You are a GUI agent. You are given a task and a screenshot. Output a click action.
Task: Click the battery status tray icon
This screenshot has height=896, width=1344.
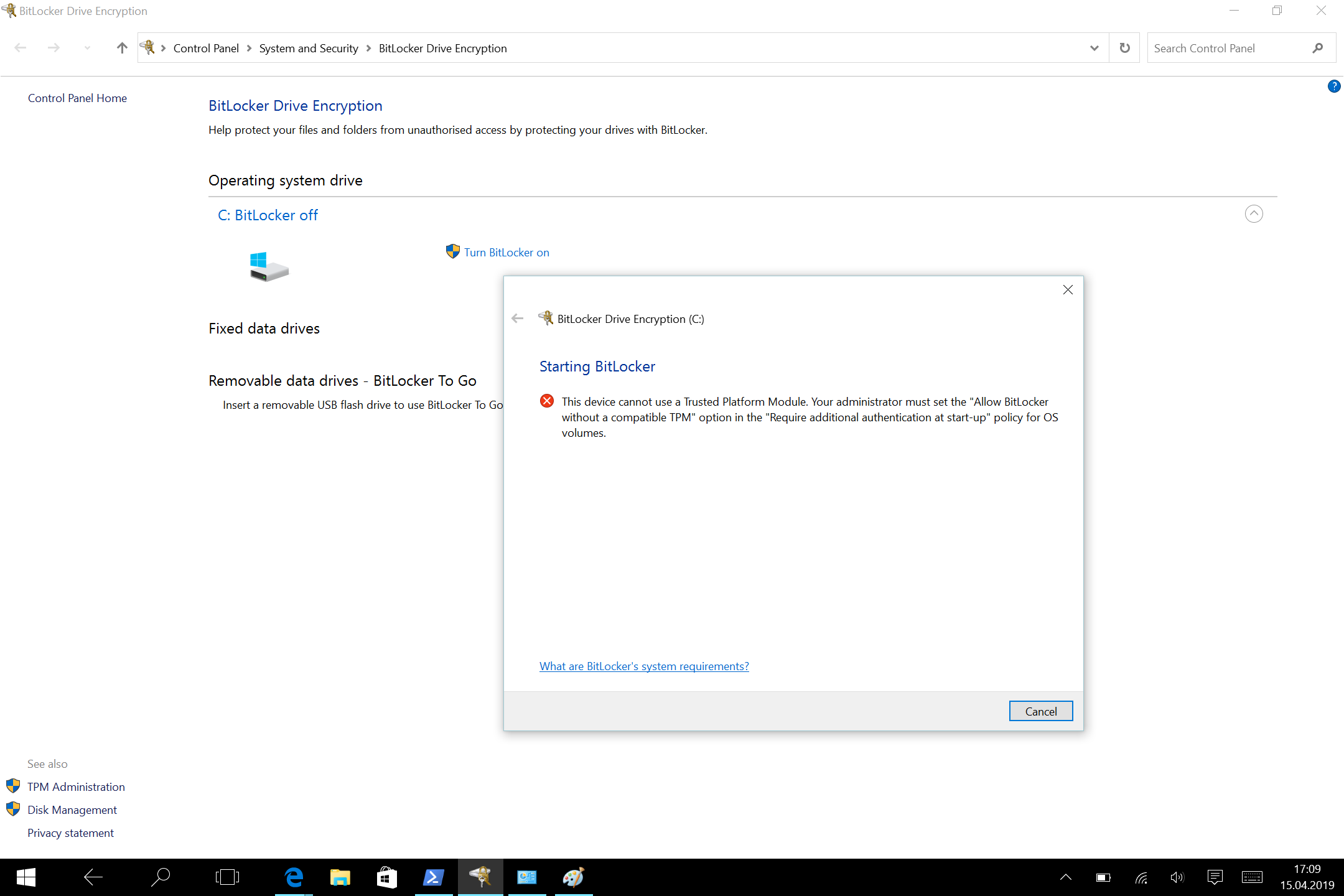(1103, 877)
